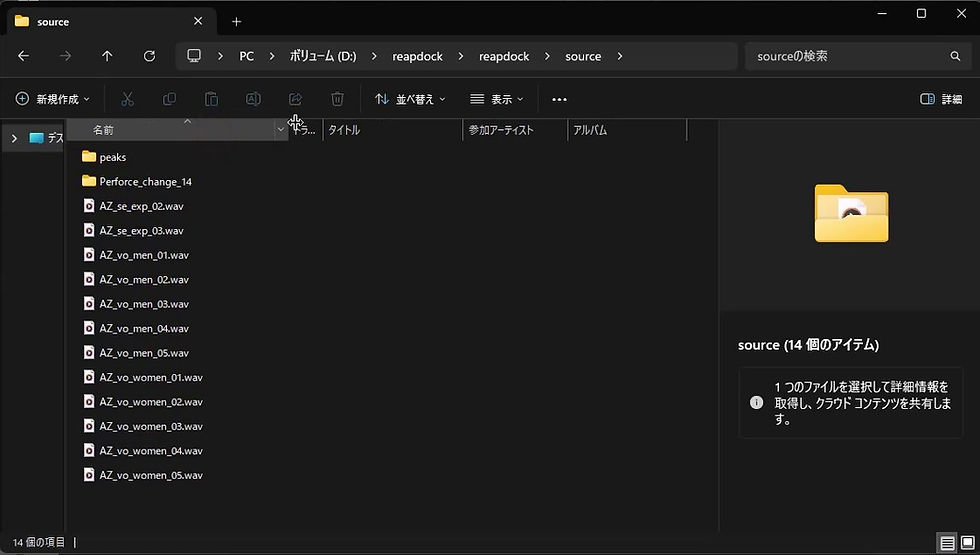Click the AZ_vo_women_05.wav file icon
The image size is (980, 555).
[89, 474]
